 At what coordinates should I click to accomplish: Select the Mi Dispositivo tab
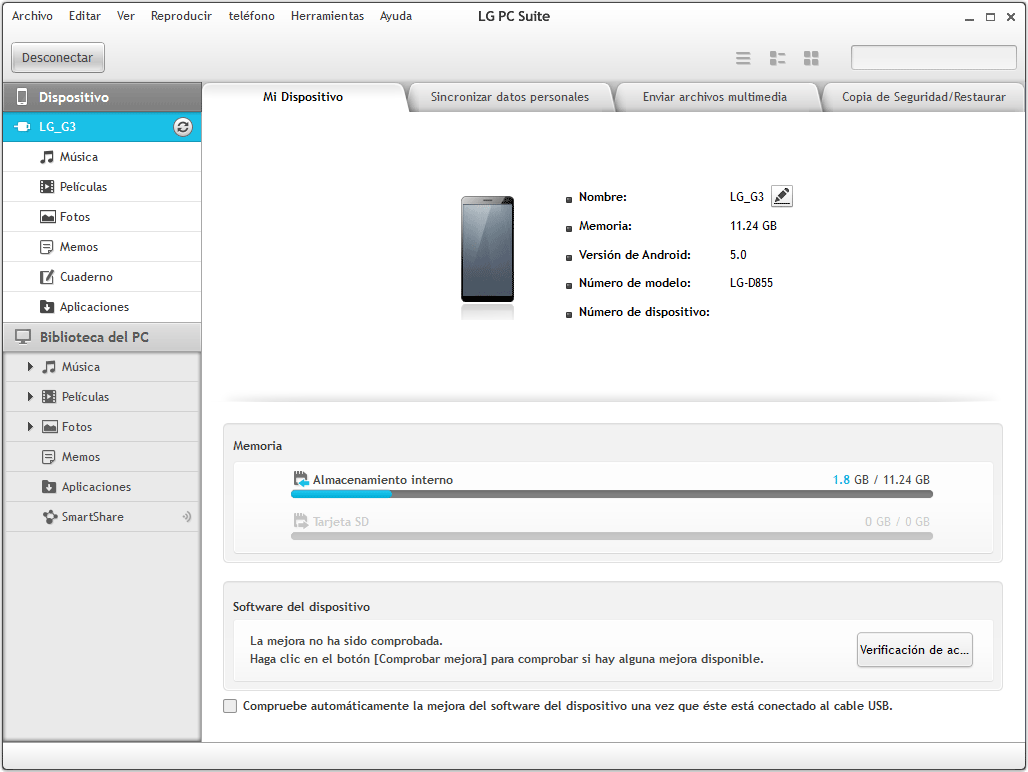[304, 97]
